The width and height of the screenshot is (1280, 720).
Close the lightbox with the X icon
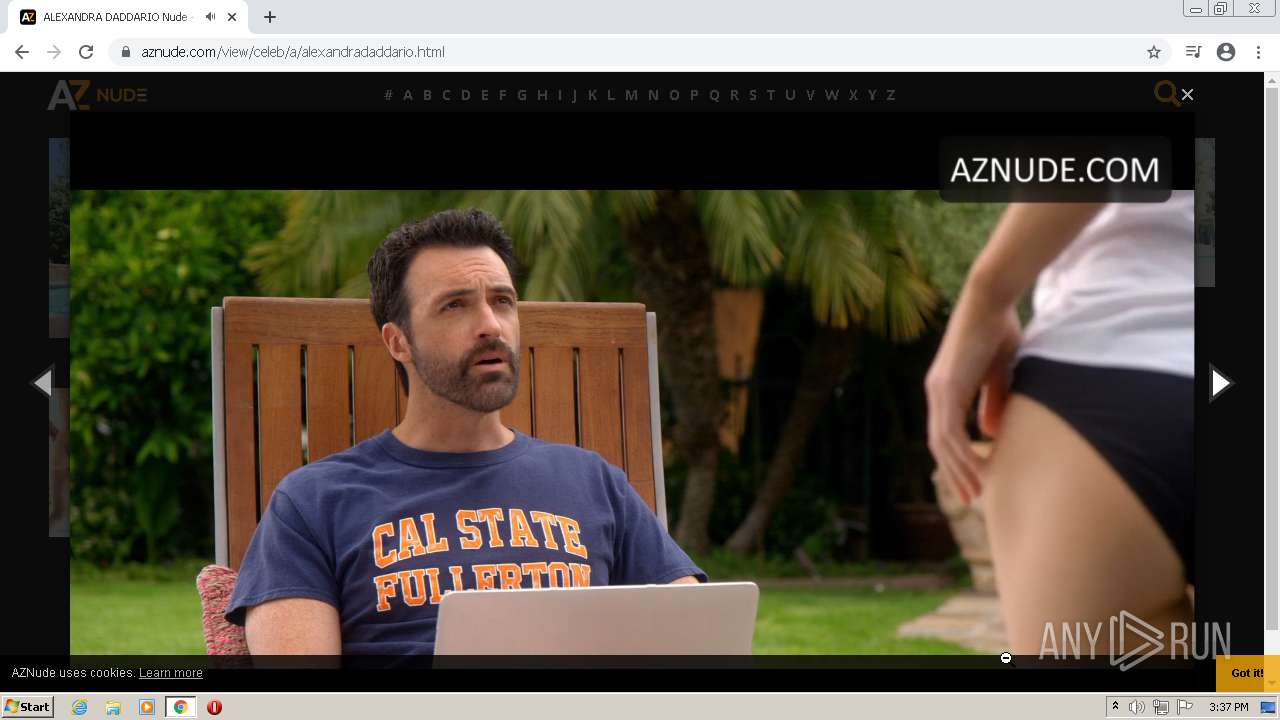click(x=1187, y=94)
